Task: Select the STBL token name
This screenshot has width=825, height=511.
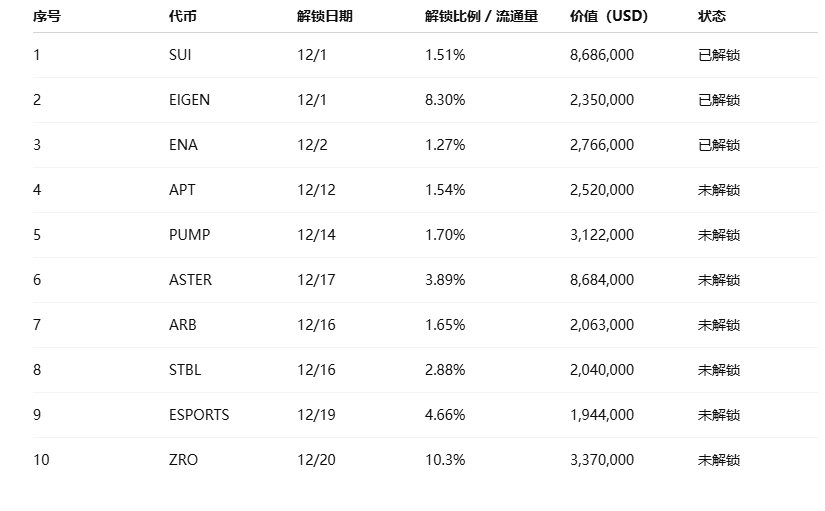Action: click(x=185, y=370)
